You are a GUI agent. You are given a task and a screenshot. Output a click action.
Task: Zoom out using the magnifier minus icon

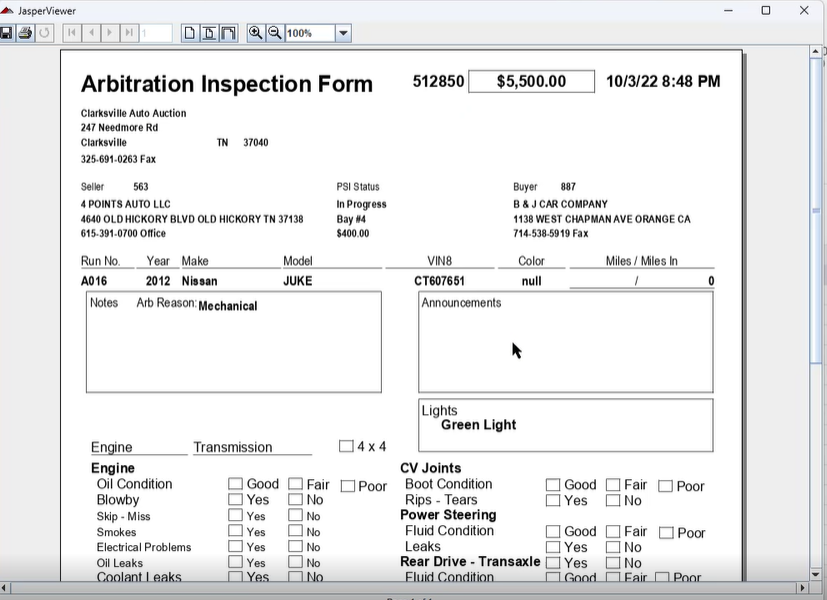(x=274, y=33)
